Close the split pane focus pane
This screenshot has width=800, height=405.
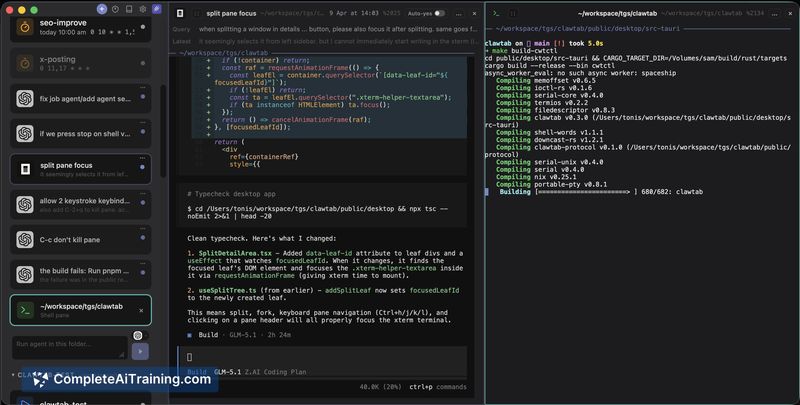pos(474,14)
